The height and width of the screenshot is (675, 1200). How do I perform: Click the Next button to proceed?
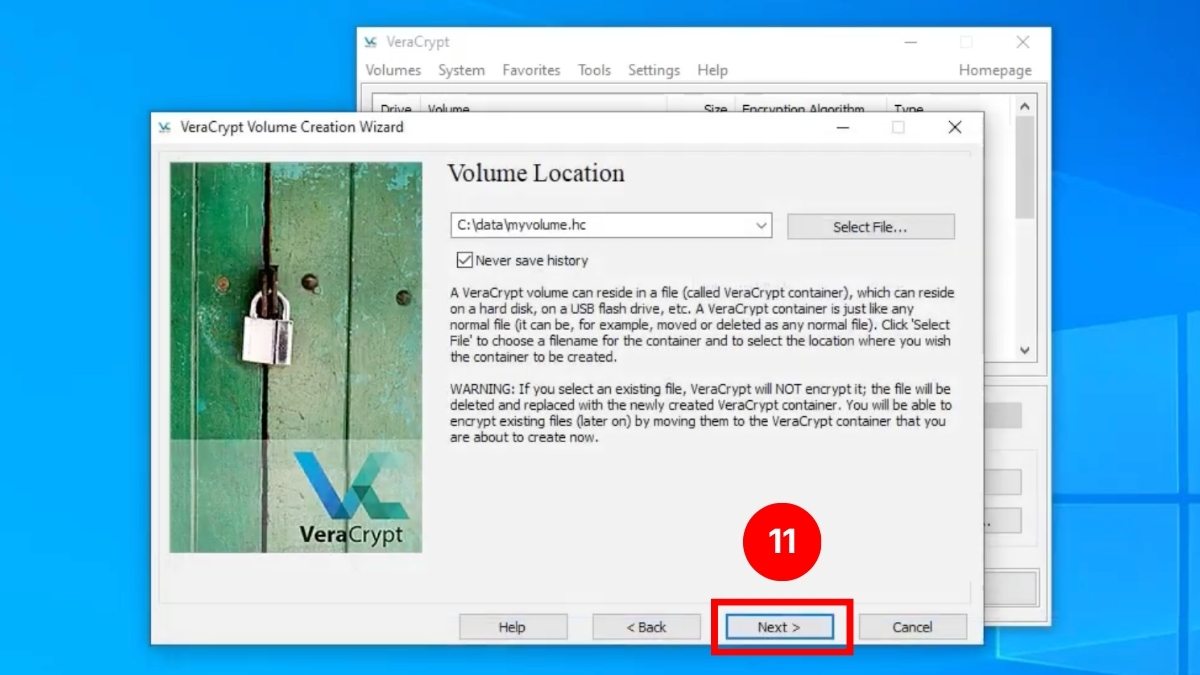[x=779, y=627]
